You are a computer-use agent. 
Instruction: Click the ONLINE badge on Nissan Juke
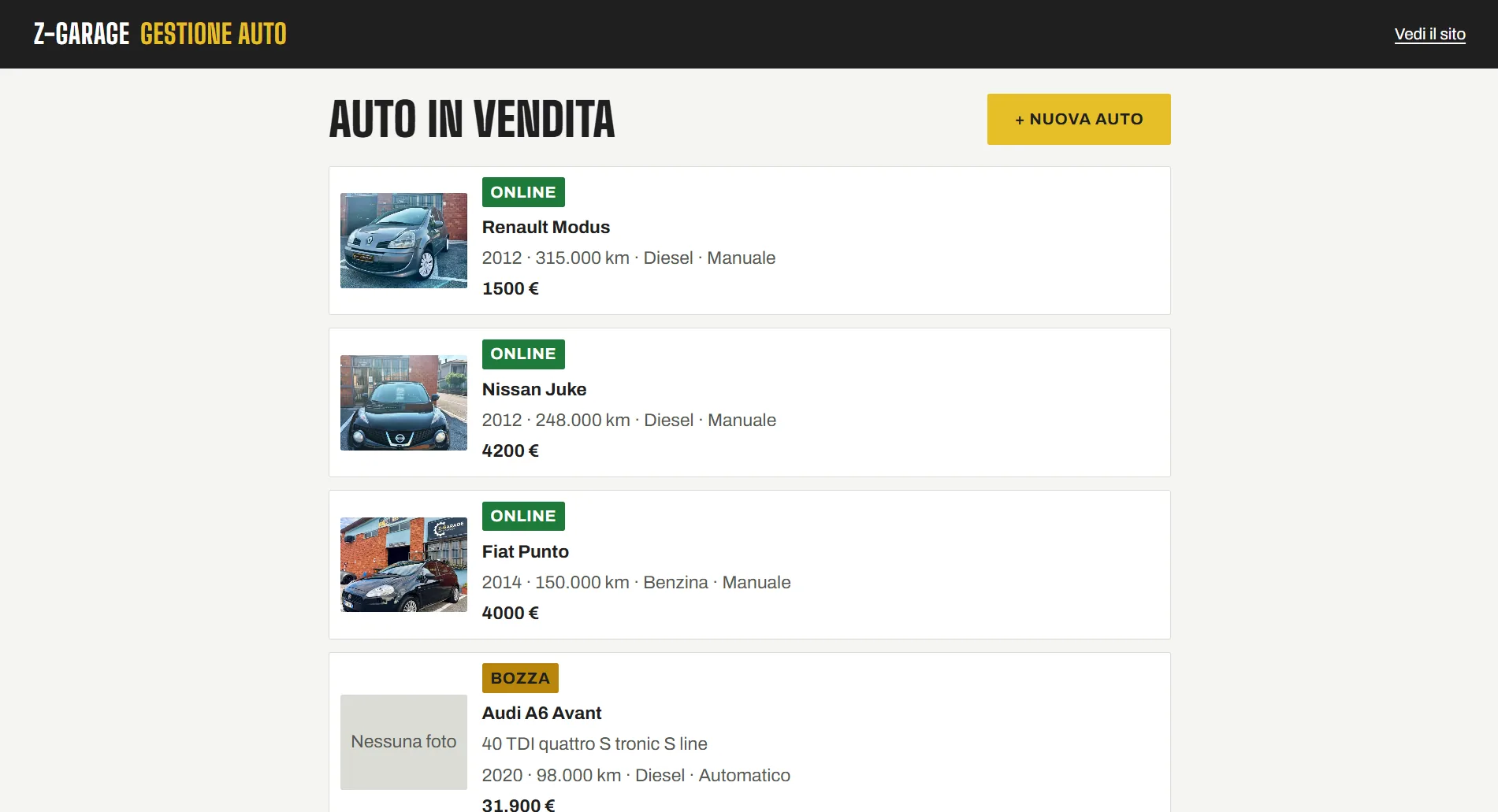tap(523, 354)
